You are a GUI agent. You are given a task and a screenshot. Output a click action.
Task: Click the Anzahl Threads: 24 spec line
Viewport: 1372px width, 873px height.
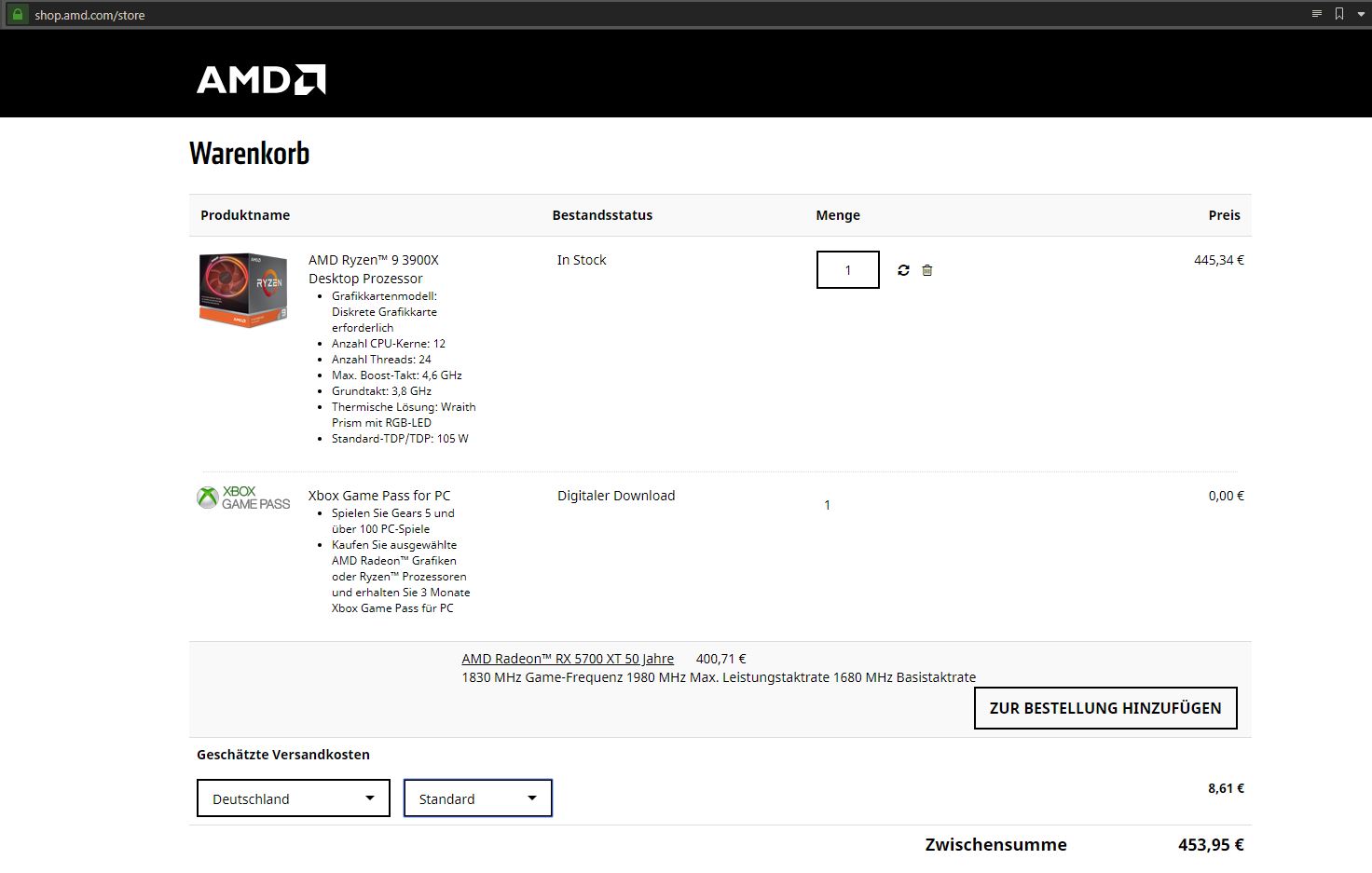[381, 360]
